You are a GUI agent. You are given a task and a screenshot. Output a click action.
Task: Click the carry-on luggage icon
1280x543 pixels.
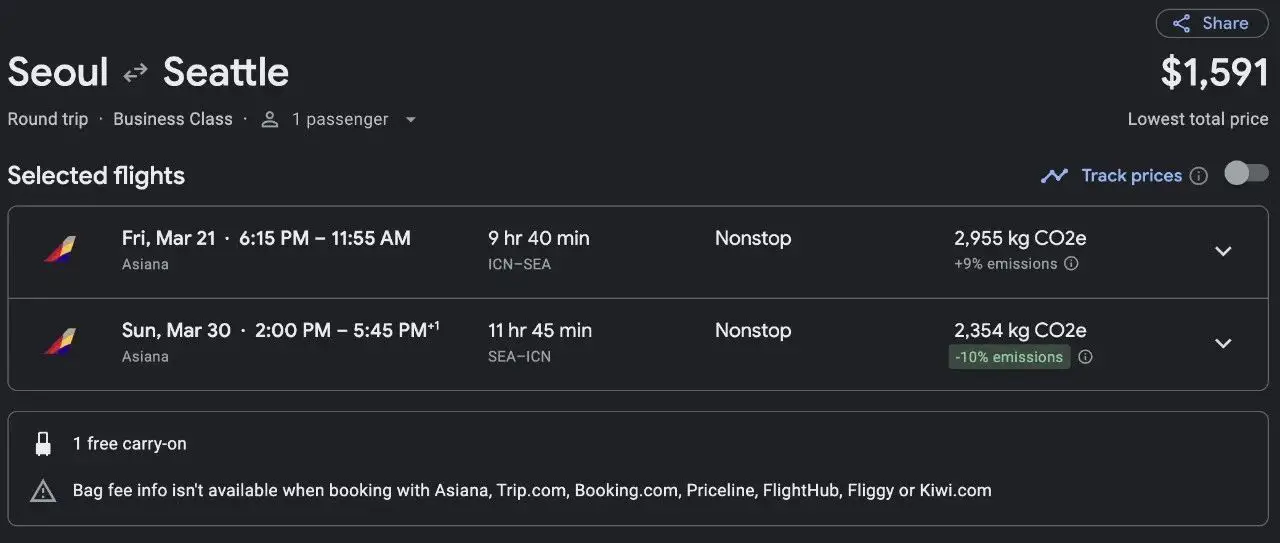43,444
